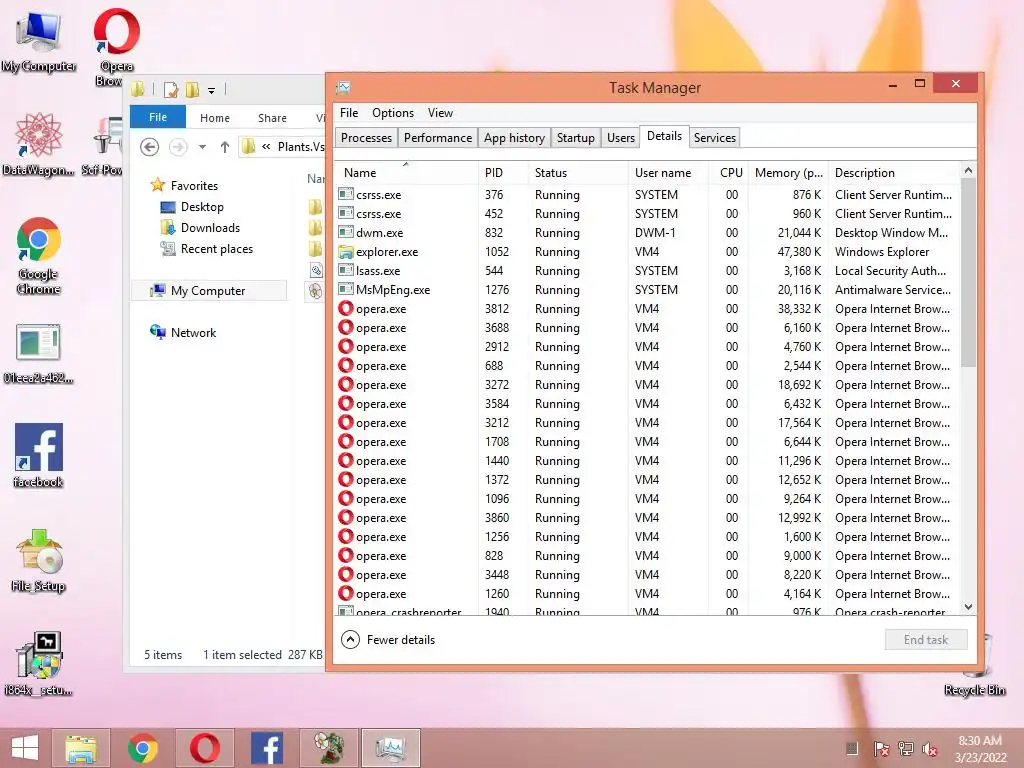Open the Action Center flag tray icon
1024x768 pixels.
pos(881,749)
